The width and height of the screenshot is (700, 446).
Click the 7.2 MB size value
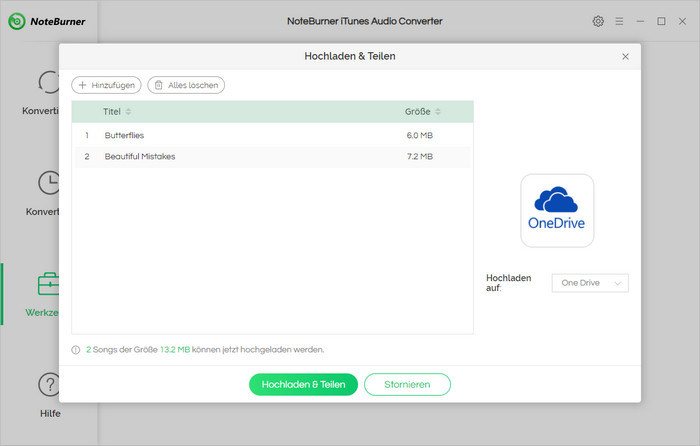pyautogui.click(x=420, y=157)
